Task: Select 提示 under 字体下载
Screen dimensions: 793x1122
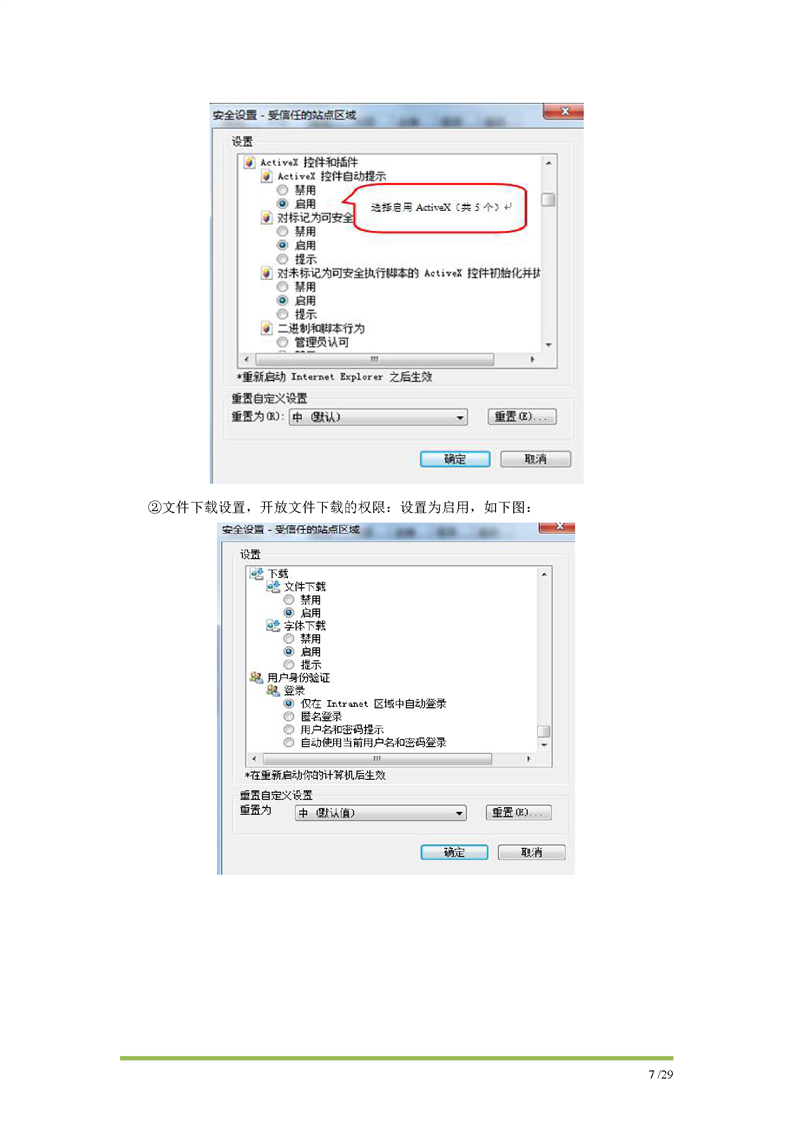Action: tap(289, 665)
